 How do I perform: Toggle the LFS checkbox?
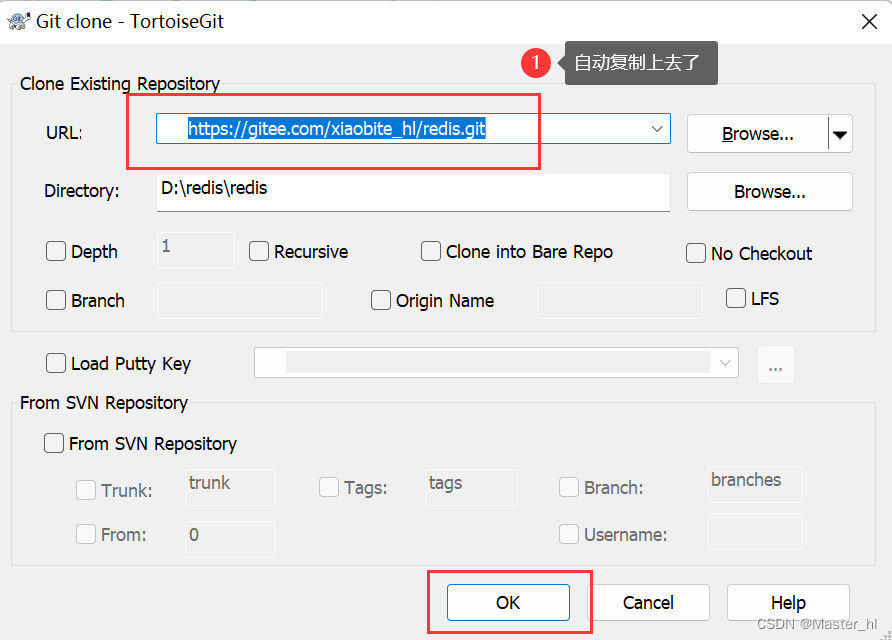pos(736,298)
